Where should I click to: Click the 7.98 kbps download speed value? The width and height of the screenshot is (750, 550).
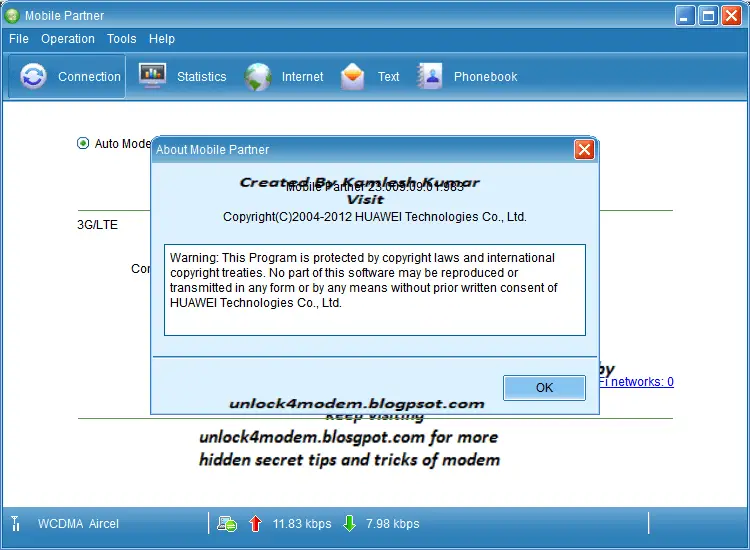[x=392, y=524]
